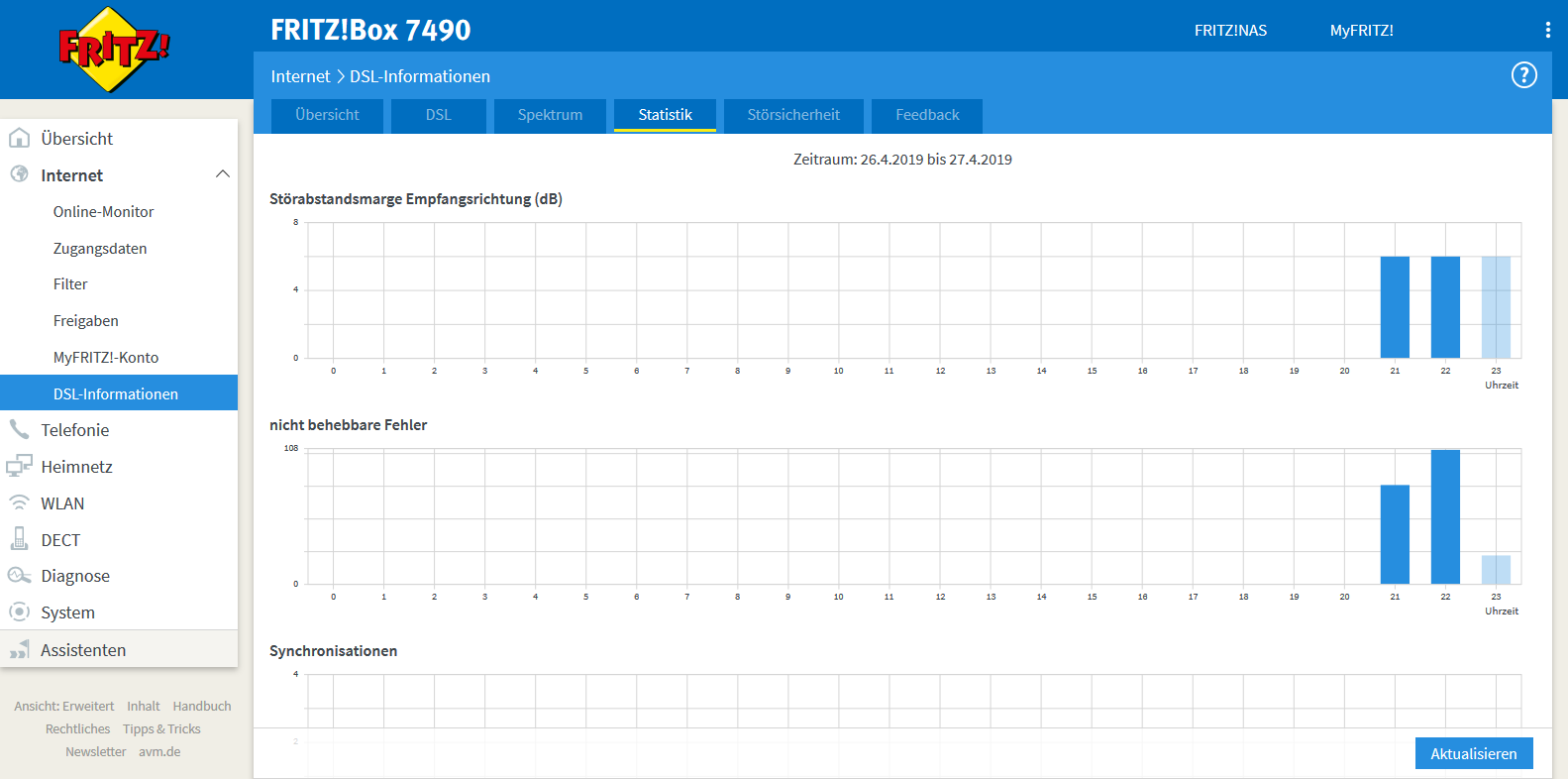Click hour 21 bar in Störabstandsmarge chart

pyautogui.click(x=1395, y=307)
